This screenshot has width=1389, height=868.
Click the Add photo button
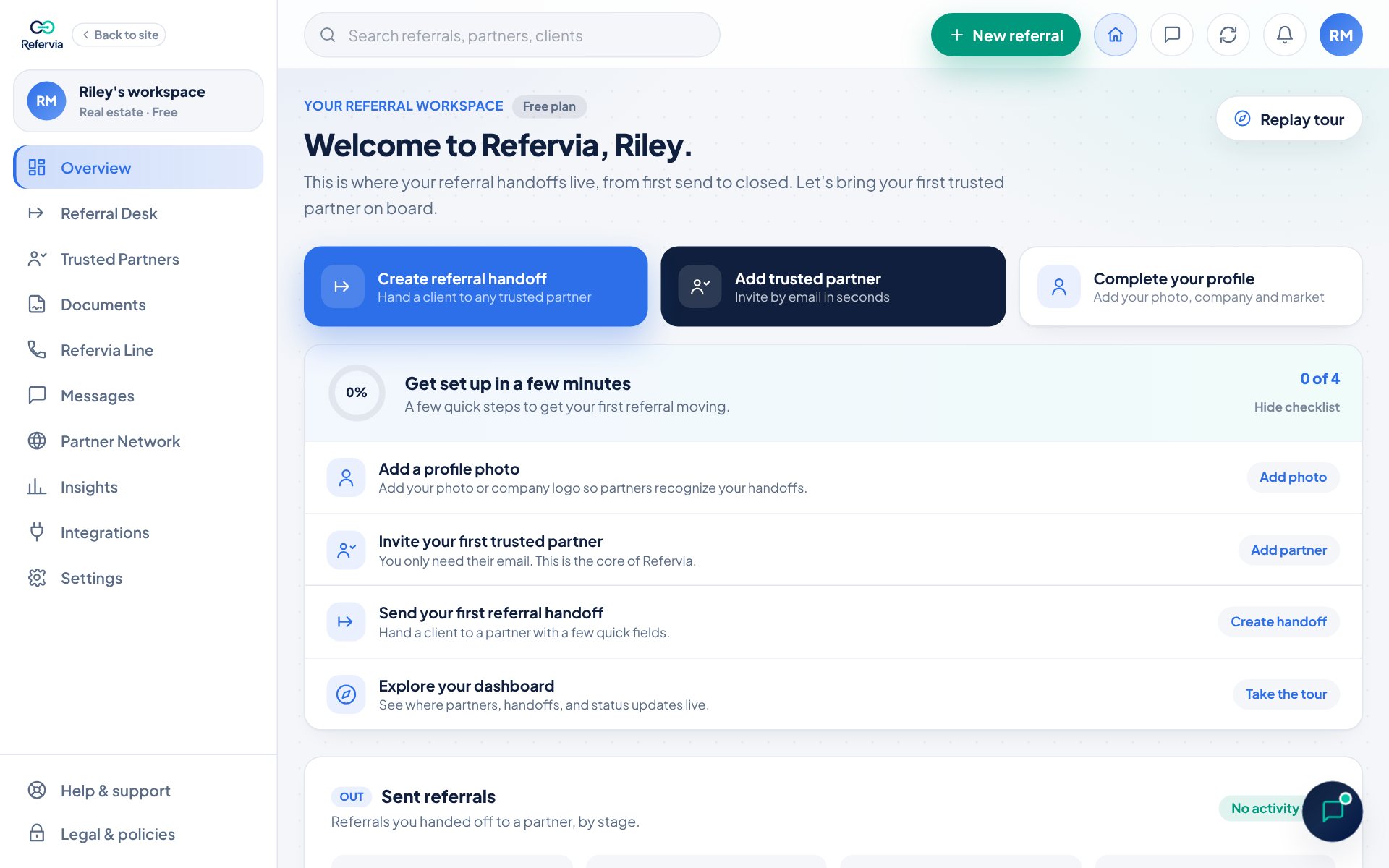tap(1293, 477)
